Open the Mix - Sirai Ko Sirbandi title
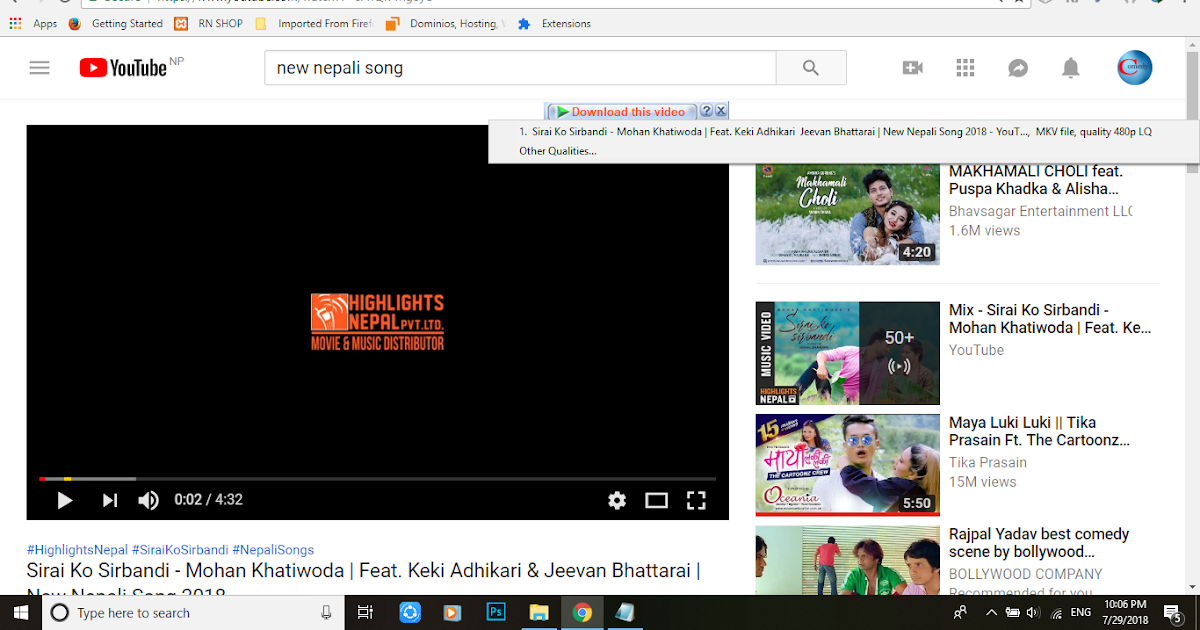 [1050, 319]
